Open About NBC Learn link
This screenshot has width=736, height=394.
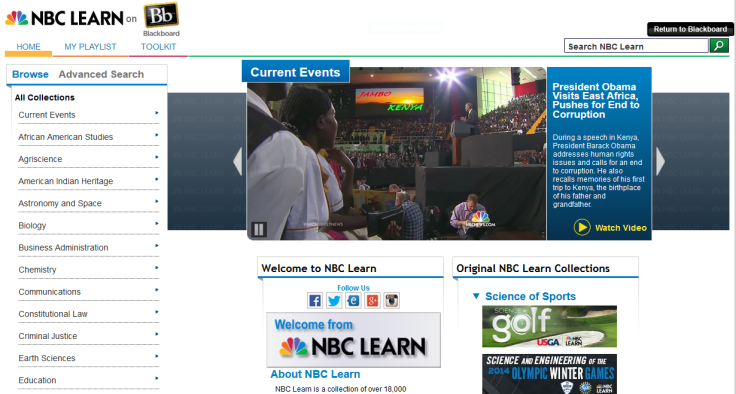315,374
